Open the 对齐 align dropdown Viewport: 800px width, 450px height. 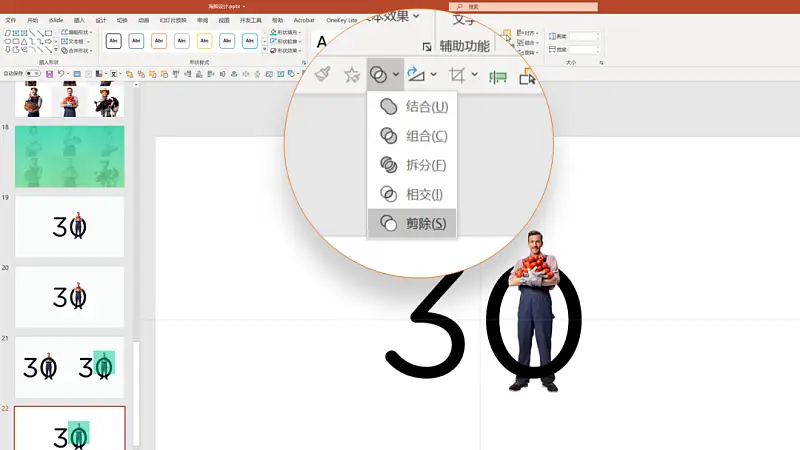(528, 33)
